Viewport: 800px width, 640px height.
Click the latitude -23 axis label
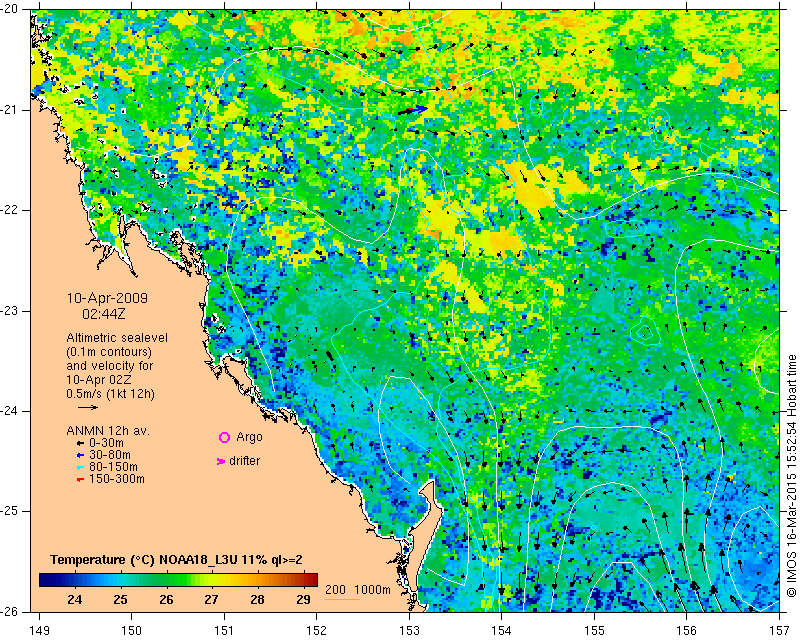click(8, 311)
